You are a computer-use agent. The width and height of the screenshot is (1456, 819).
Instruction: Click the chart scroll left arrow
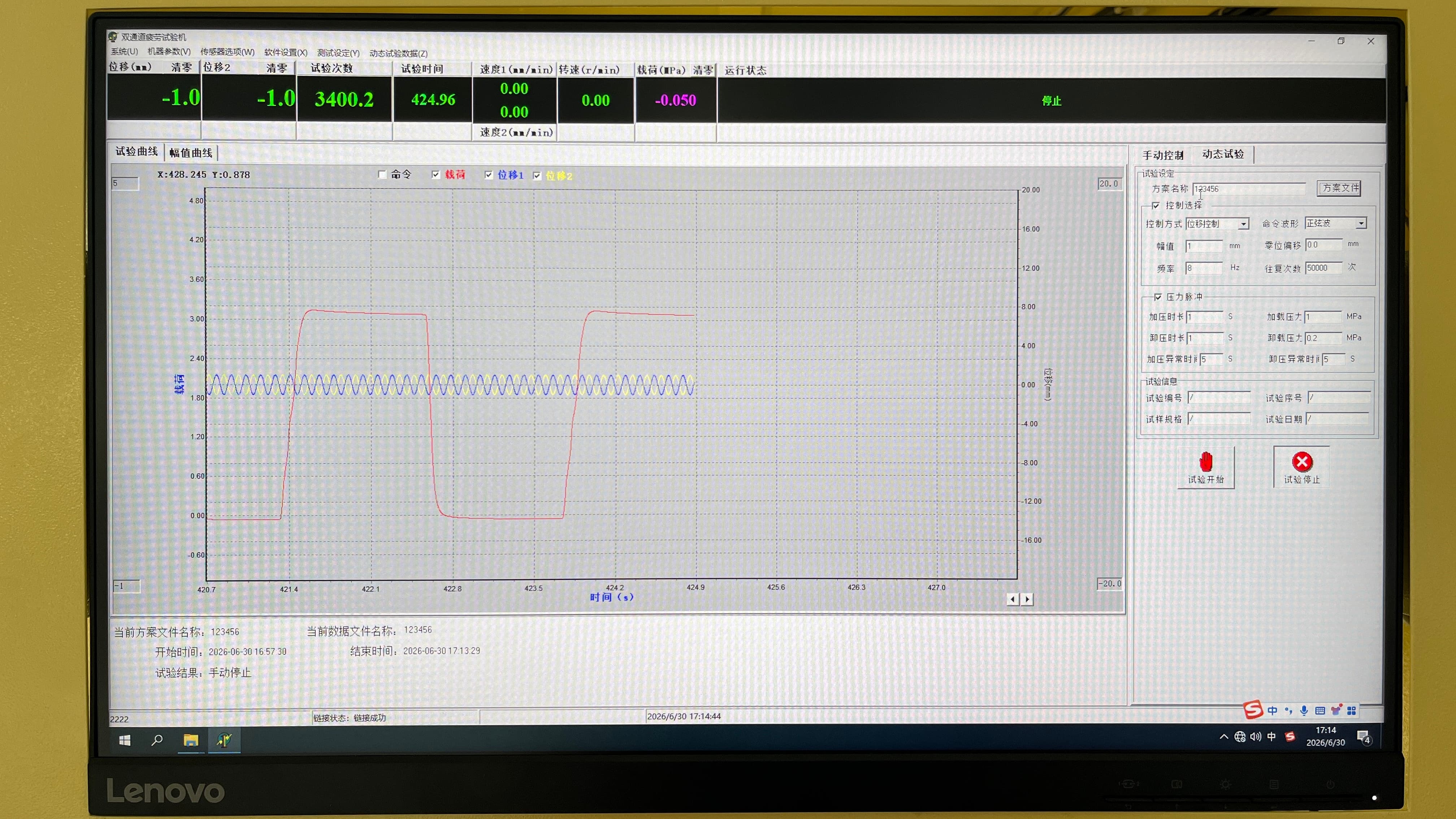(x=1012, y=599)
